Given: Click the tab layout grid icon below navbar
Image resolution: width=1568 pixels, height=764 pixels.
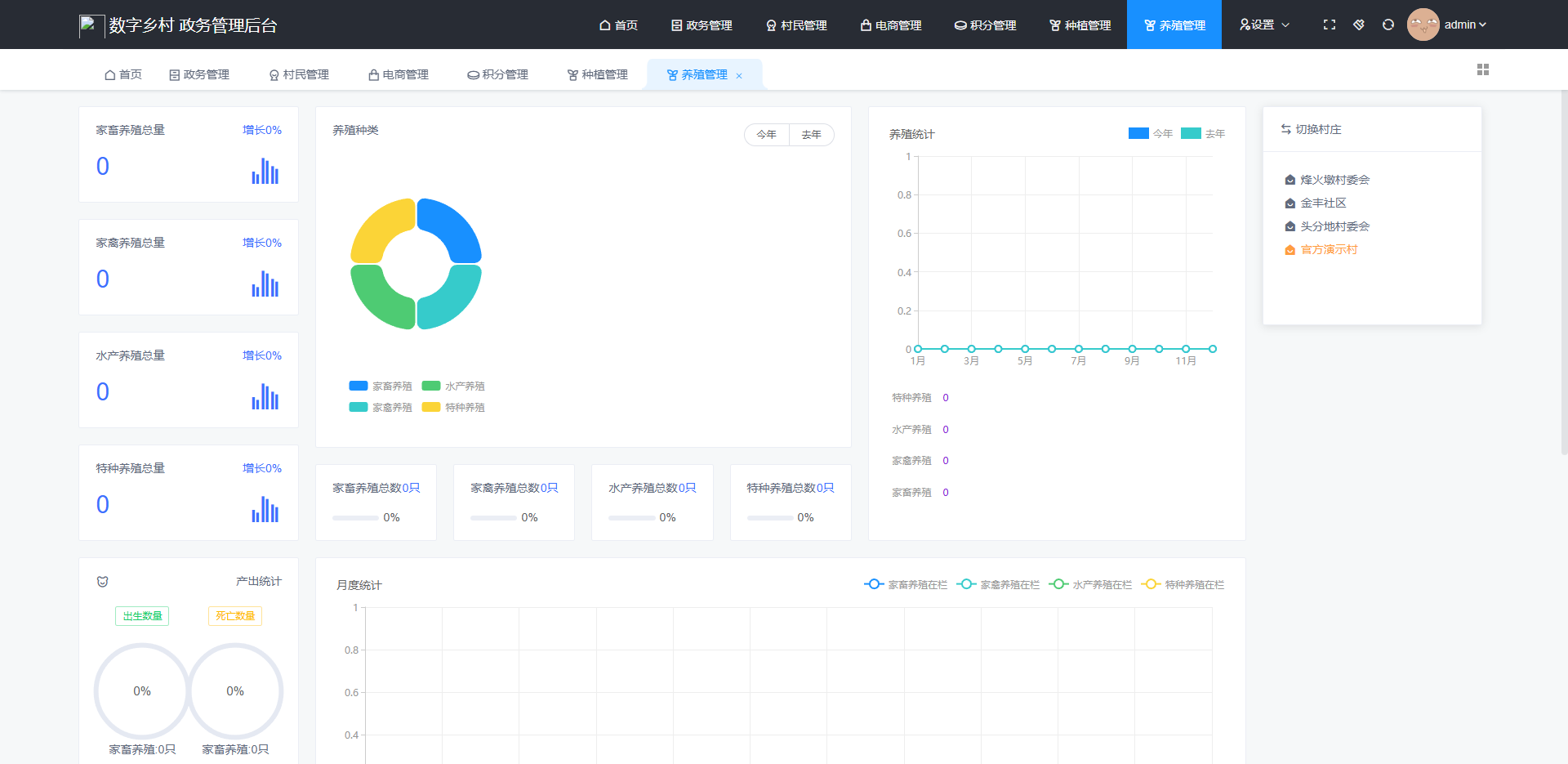Looking at the screenshot, I should tap(1483, 69).
